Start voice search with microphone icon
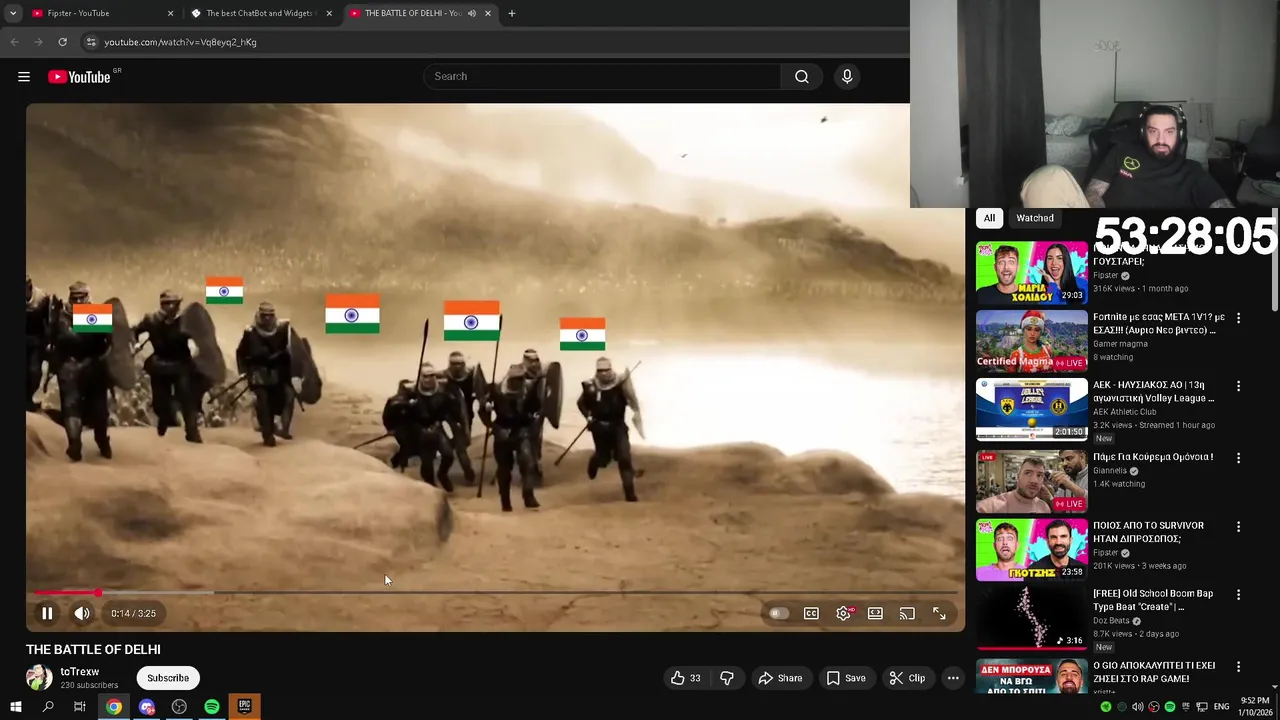 847,77
